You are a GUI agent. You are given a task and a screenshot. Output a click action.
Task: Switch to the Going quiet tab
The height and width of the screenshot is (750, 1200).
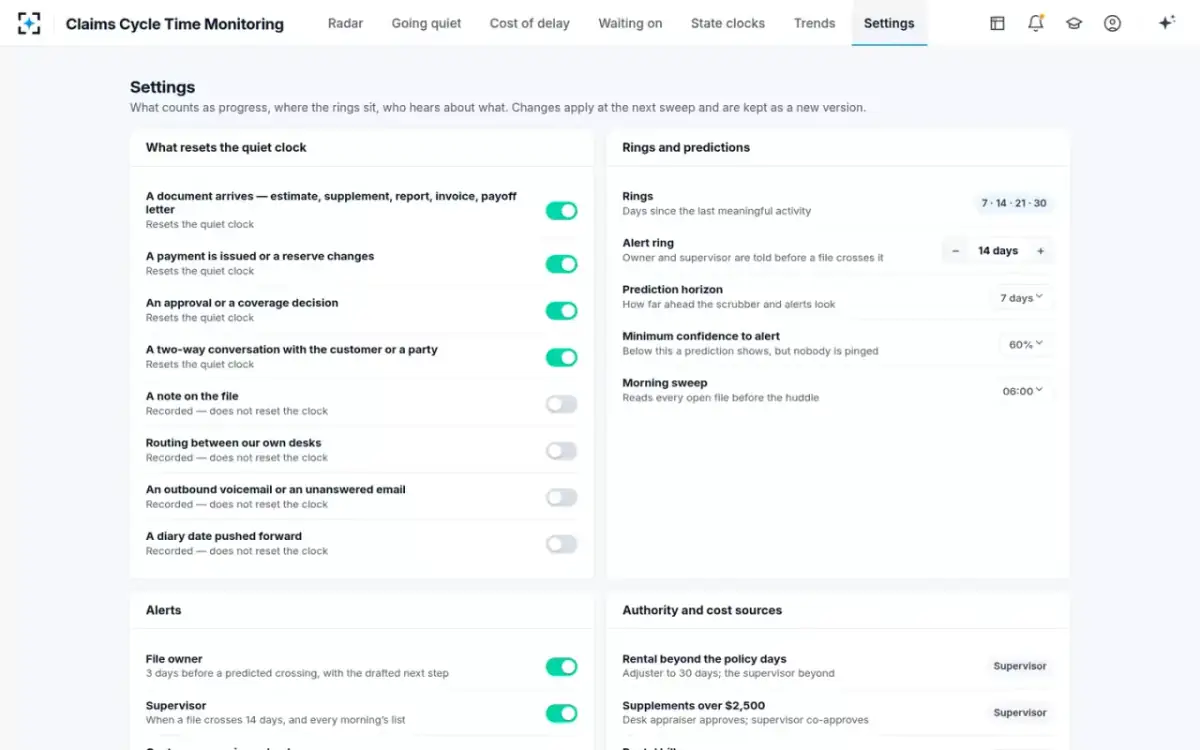click(426, 23)
